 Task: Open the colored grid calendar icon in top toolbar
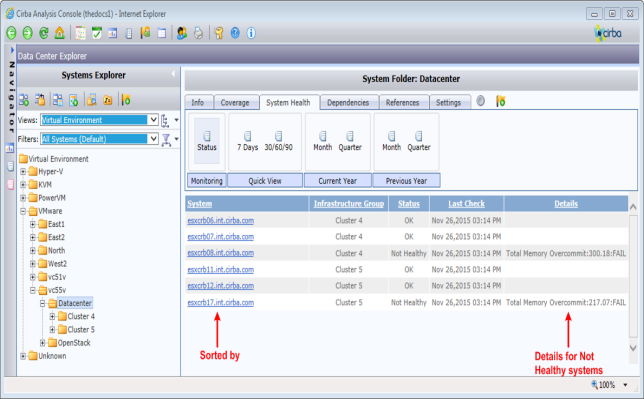[x=80, y=33]
